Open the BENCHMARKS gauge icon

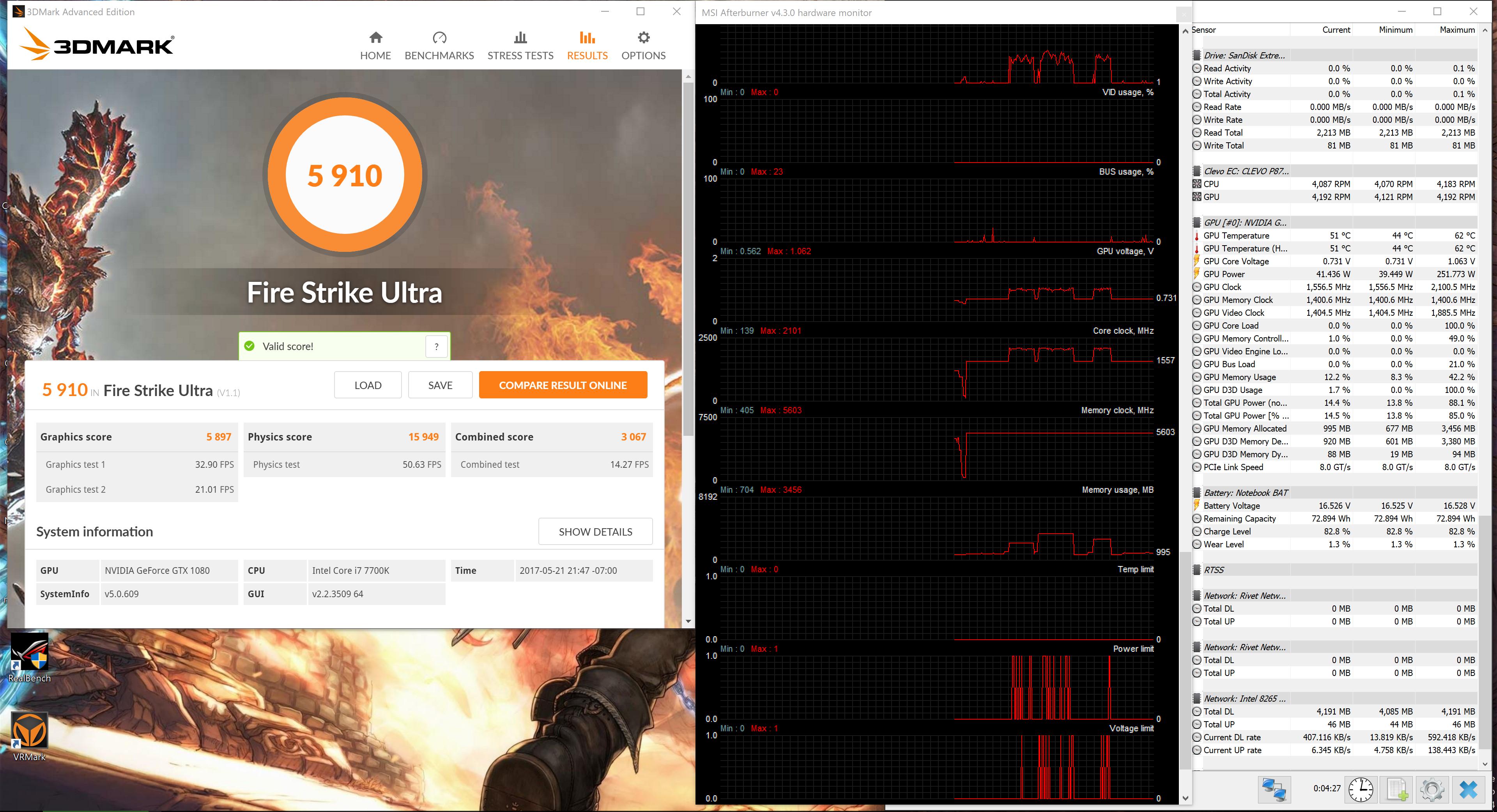(439, 38)
